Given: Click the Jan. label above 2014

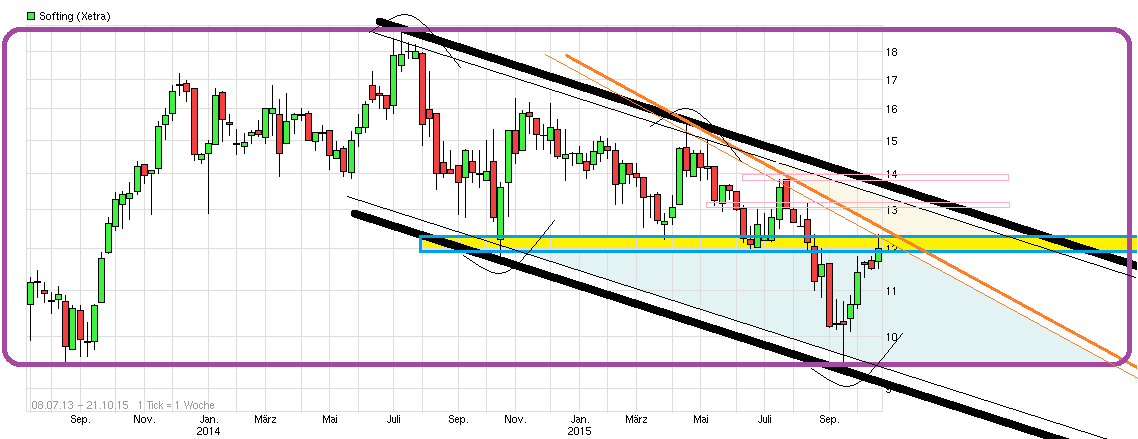Looking at the screenshot, I should click(208, 419).
